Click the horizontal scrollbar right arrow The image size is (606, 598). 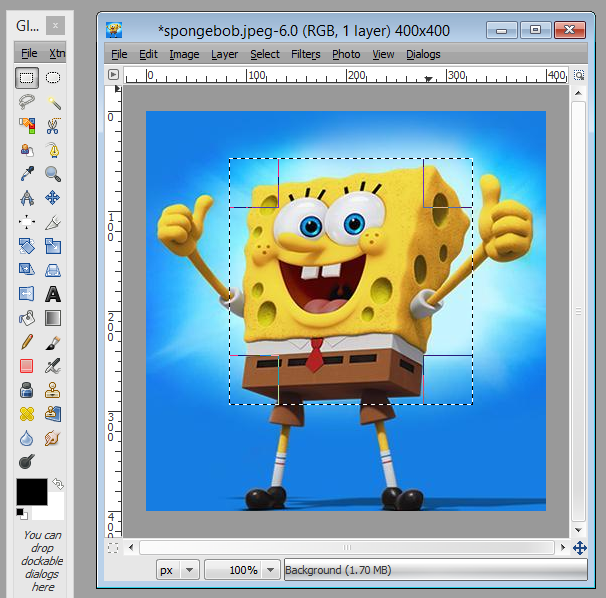pos(563,547)
